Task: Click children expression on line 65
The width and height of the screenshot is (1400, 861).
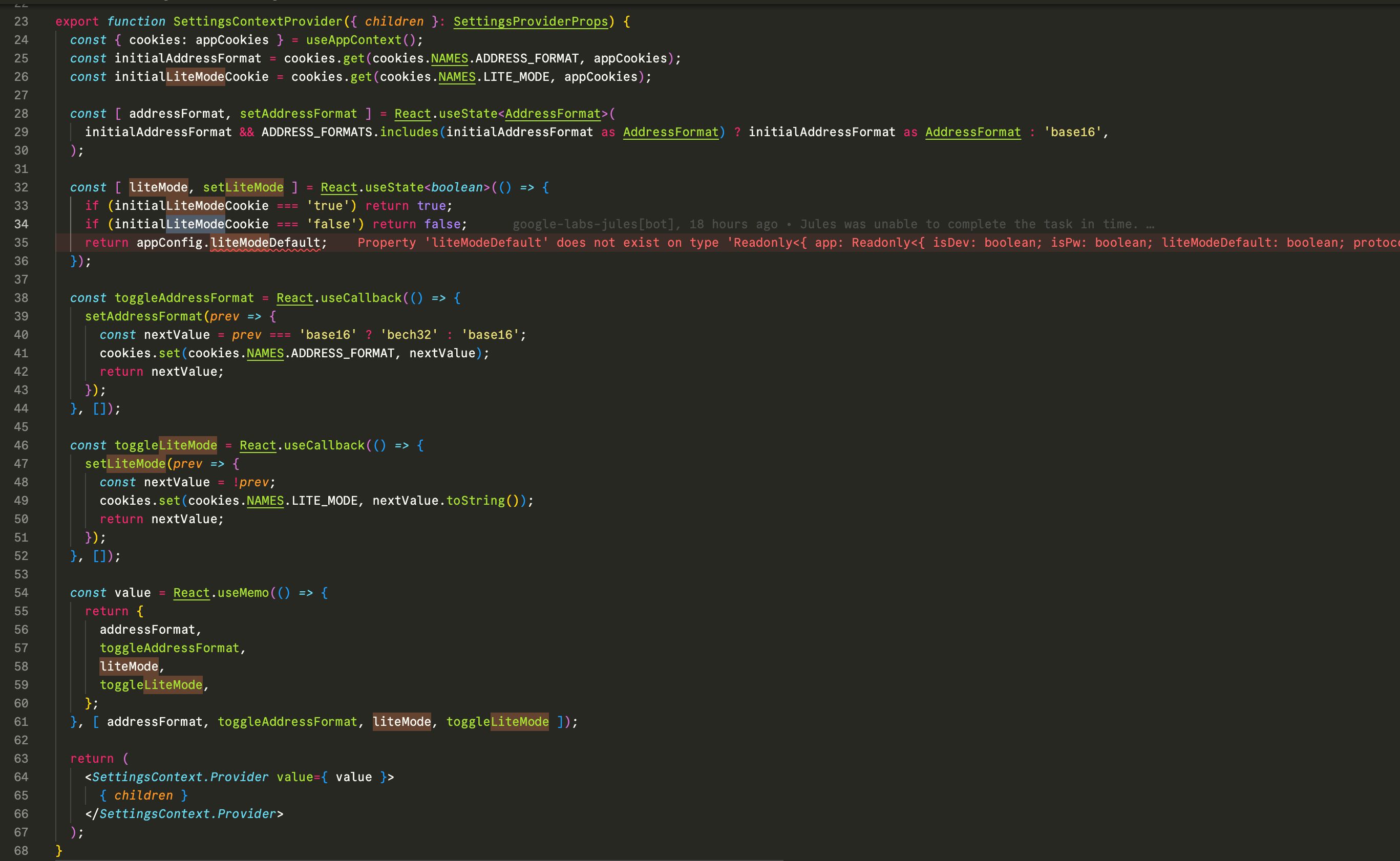Action: click(x=143, y=795)
